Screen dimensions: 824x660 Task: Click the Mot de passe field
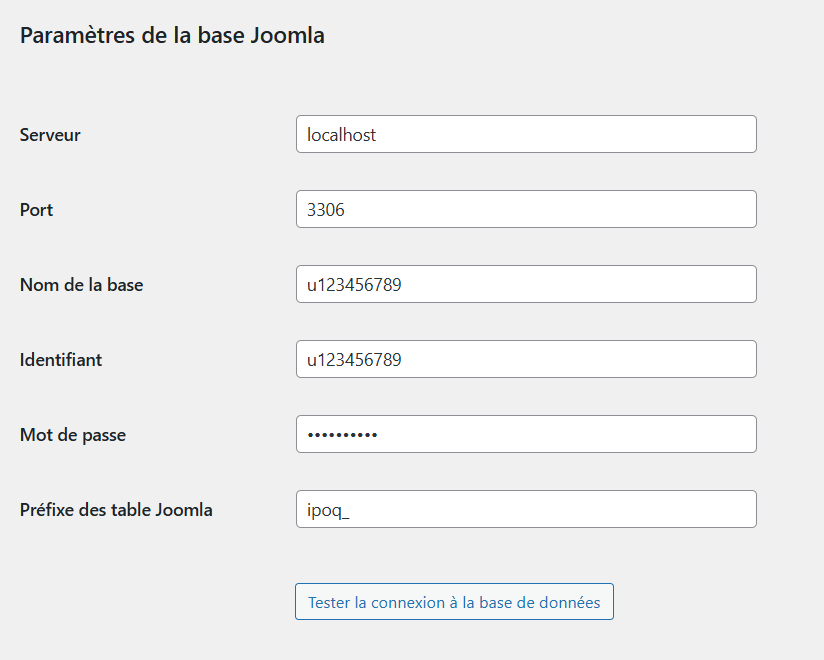(x=525, y=434)
